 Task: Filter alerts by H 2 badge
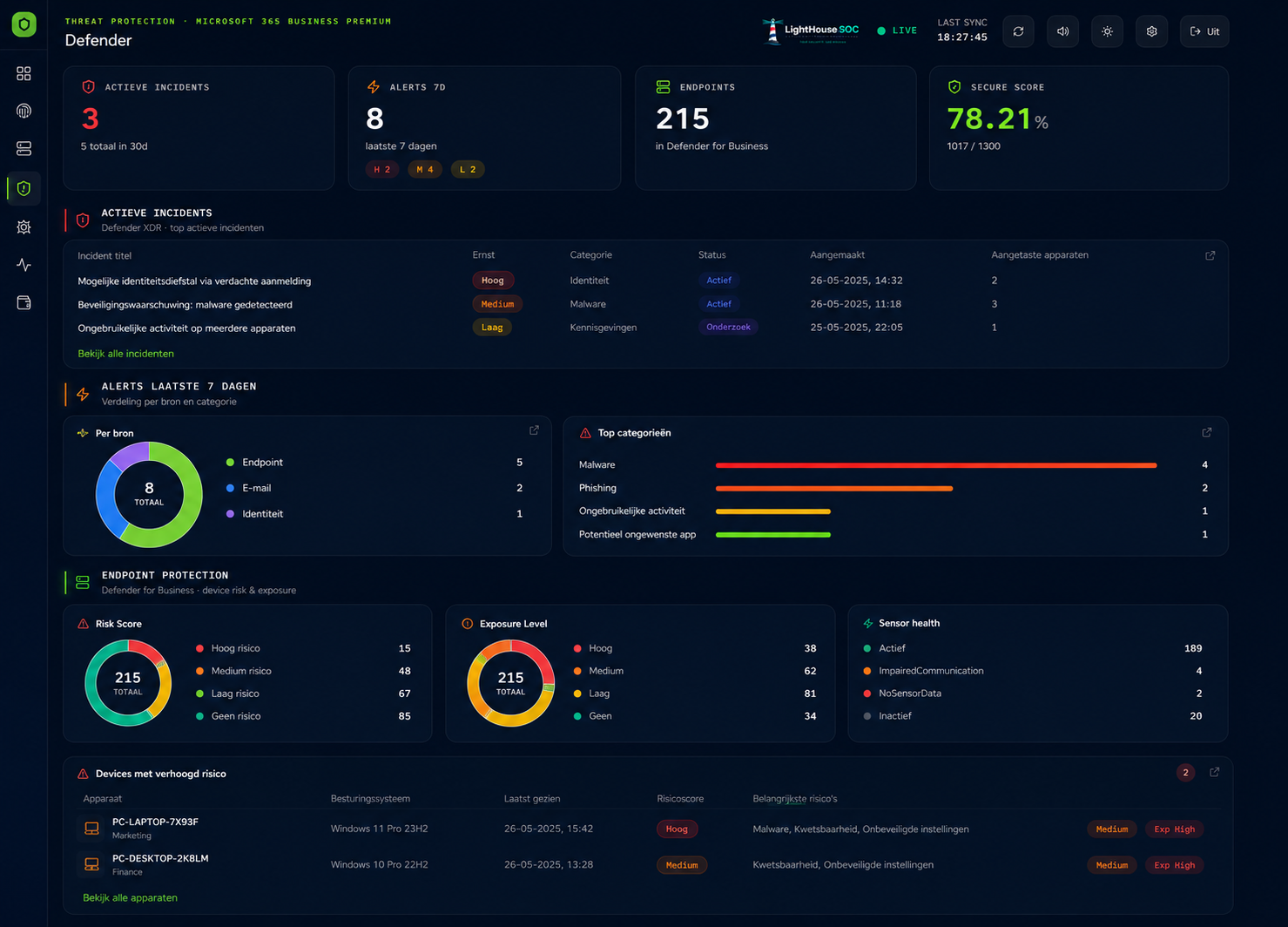[381, 169]
